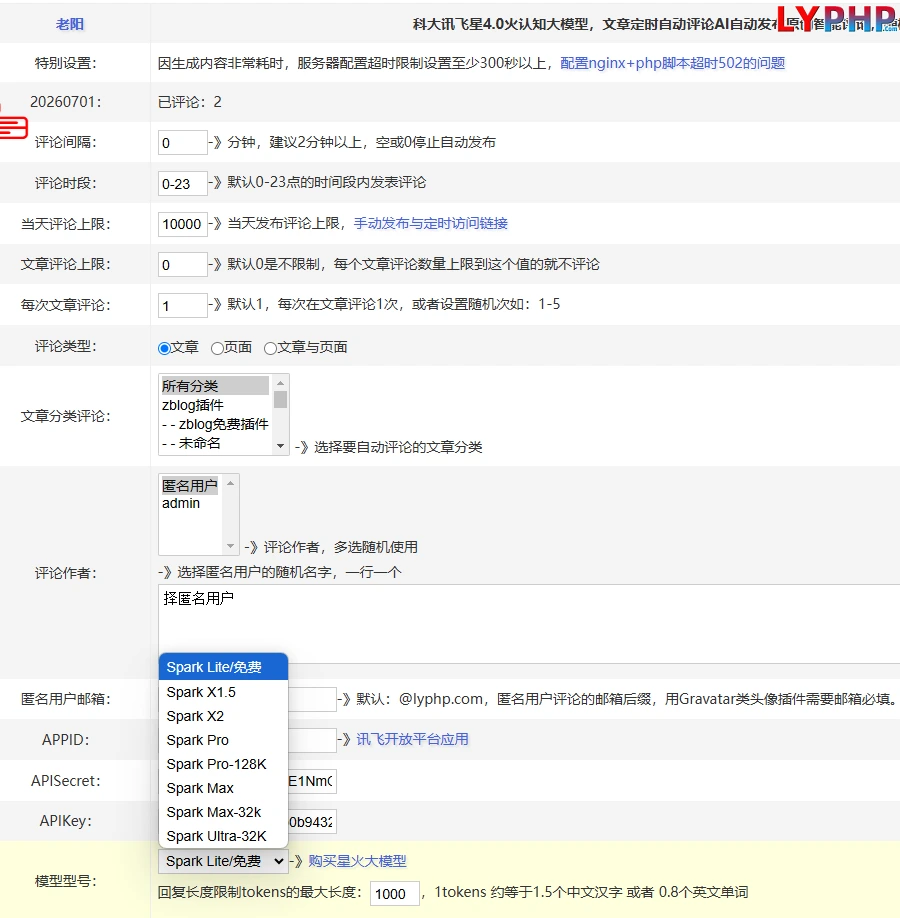Click the APIKey input field

point(312,822)
